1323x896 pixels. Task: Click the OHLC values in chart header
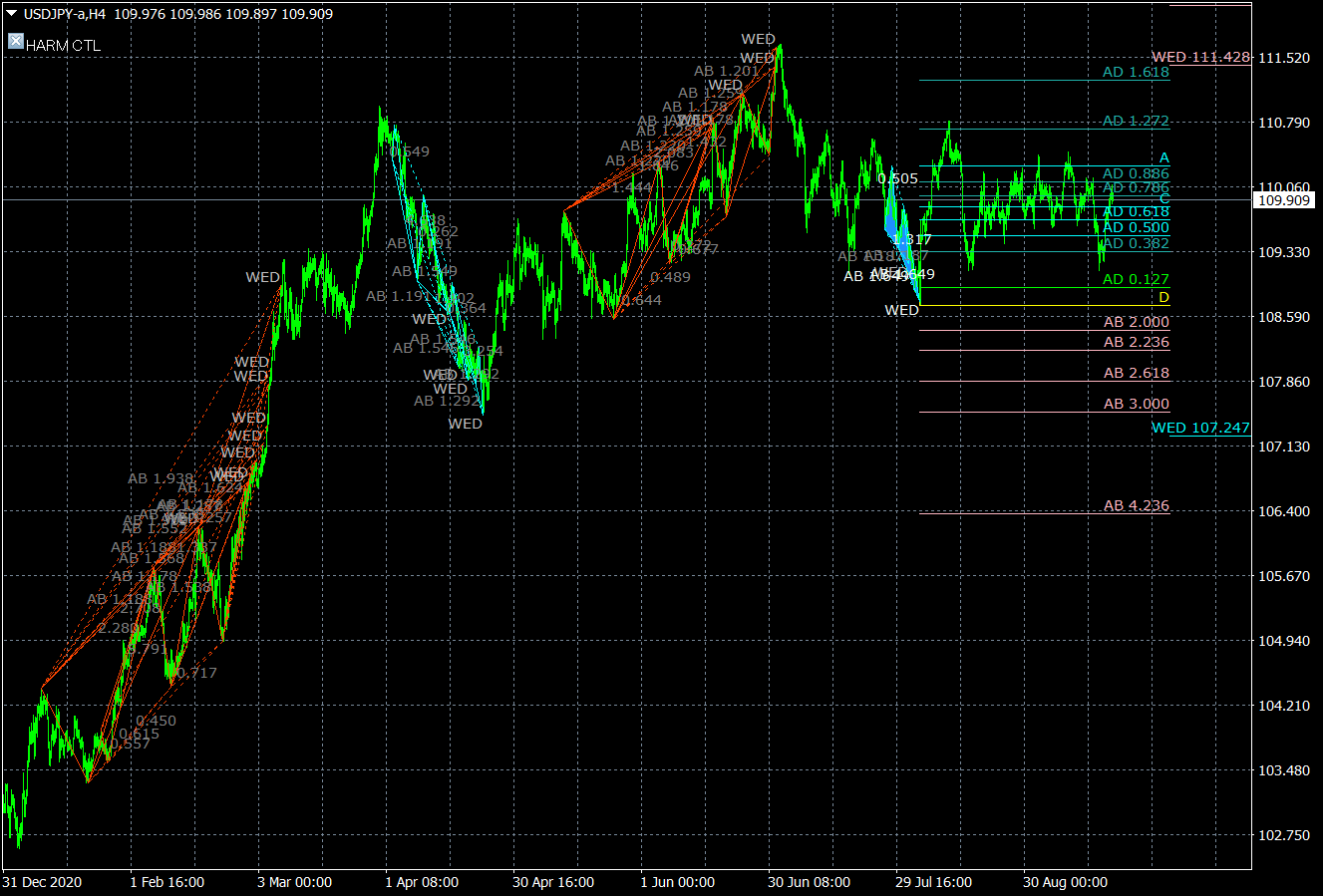224,14
